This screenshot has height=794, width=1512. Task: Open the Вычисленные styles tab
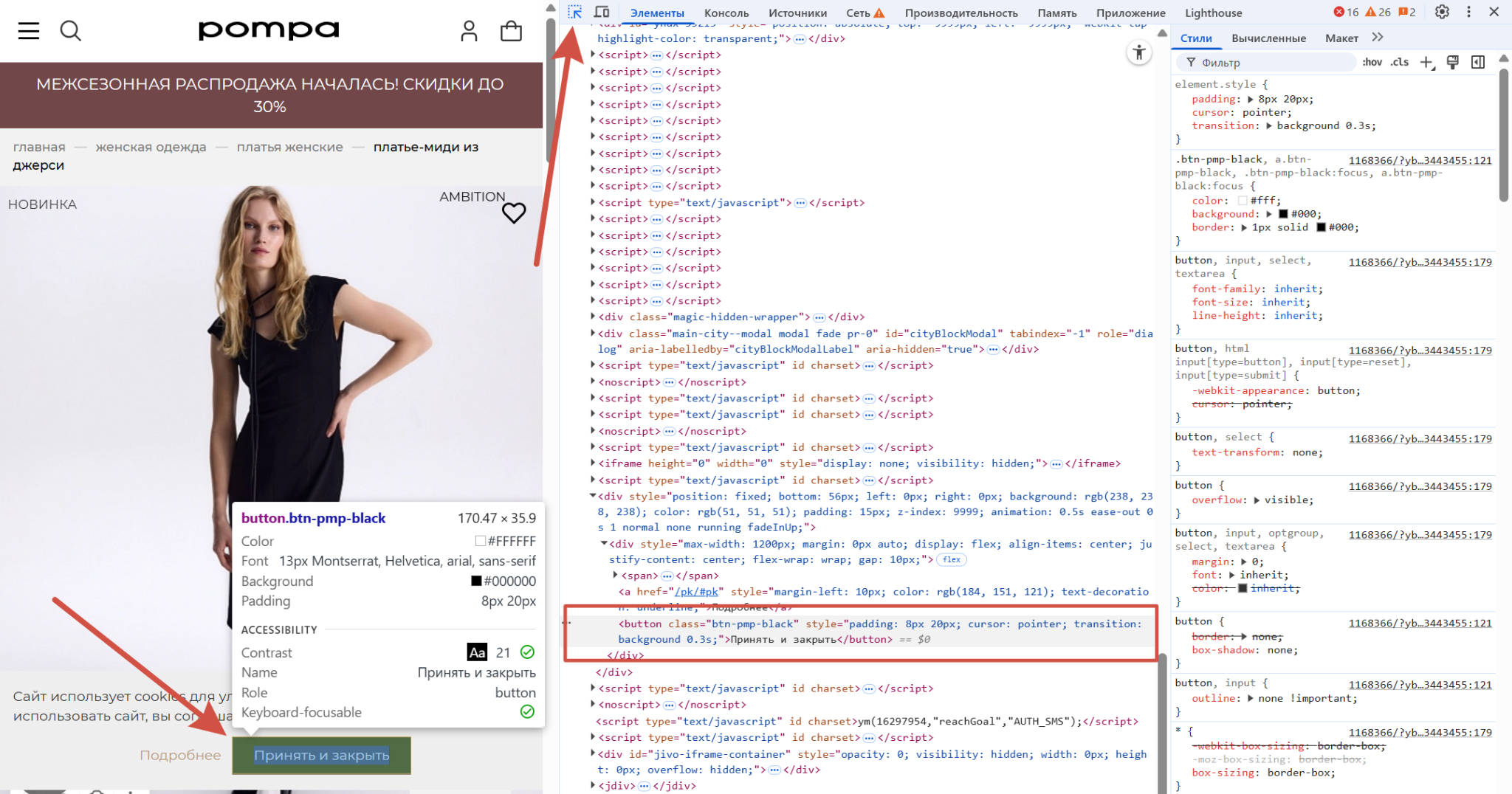[1268, 38]
